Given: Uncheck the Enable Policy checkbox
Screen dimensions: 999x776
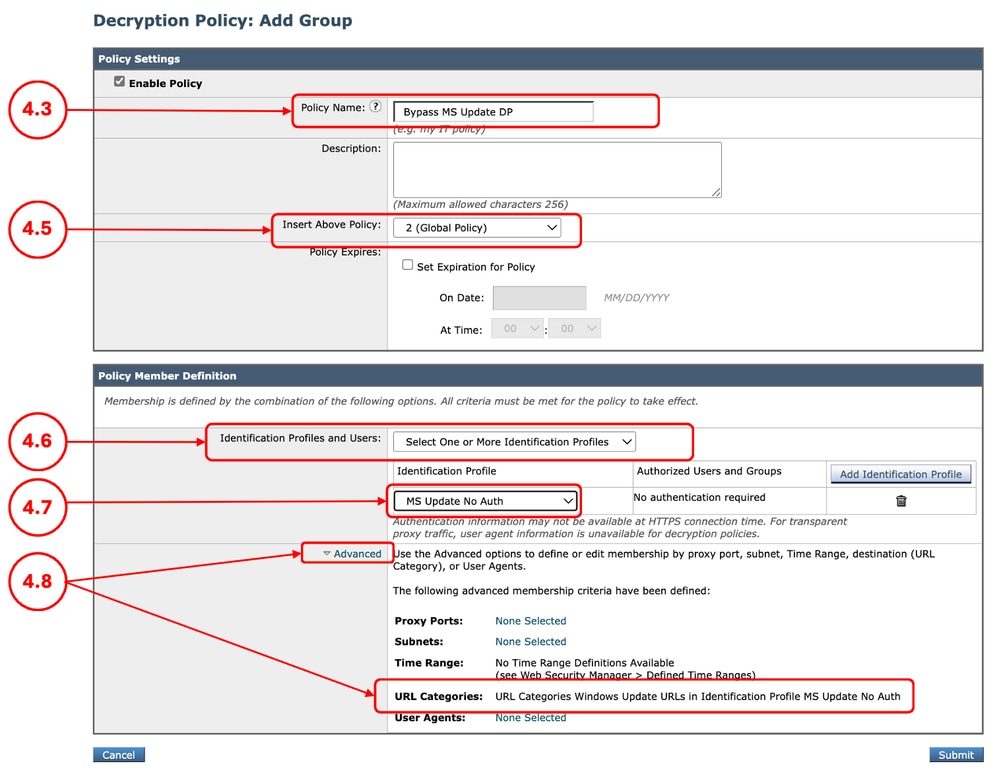Looking at the screenshot, I should click(119, 82).
